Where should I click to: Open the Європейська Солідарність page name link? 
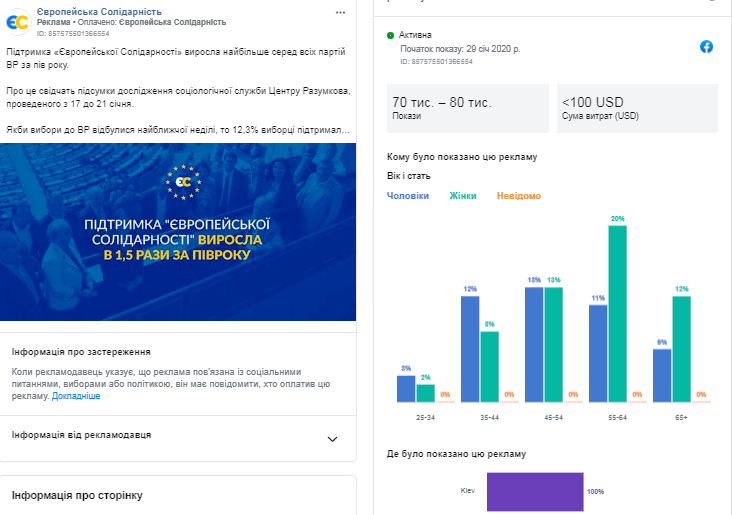click(99, 12)
